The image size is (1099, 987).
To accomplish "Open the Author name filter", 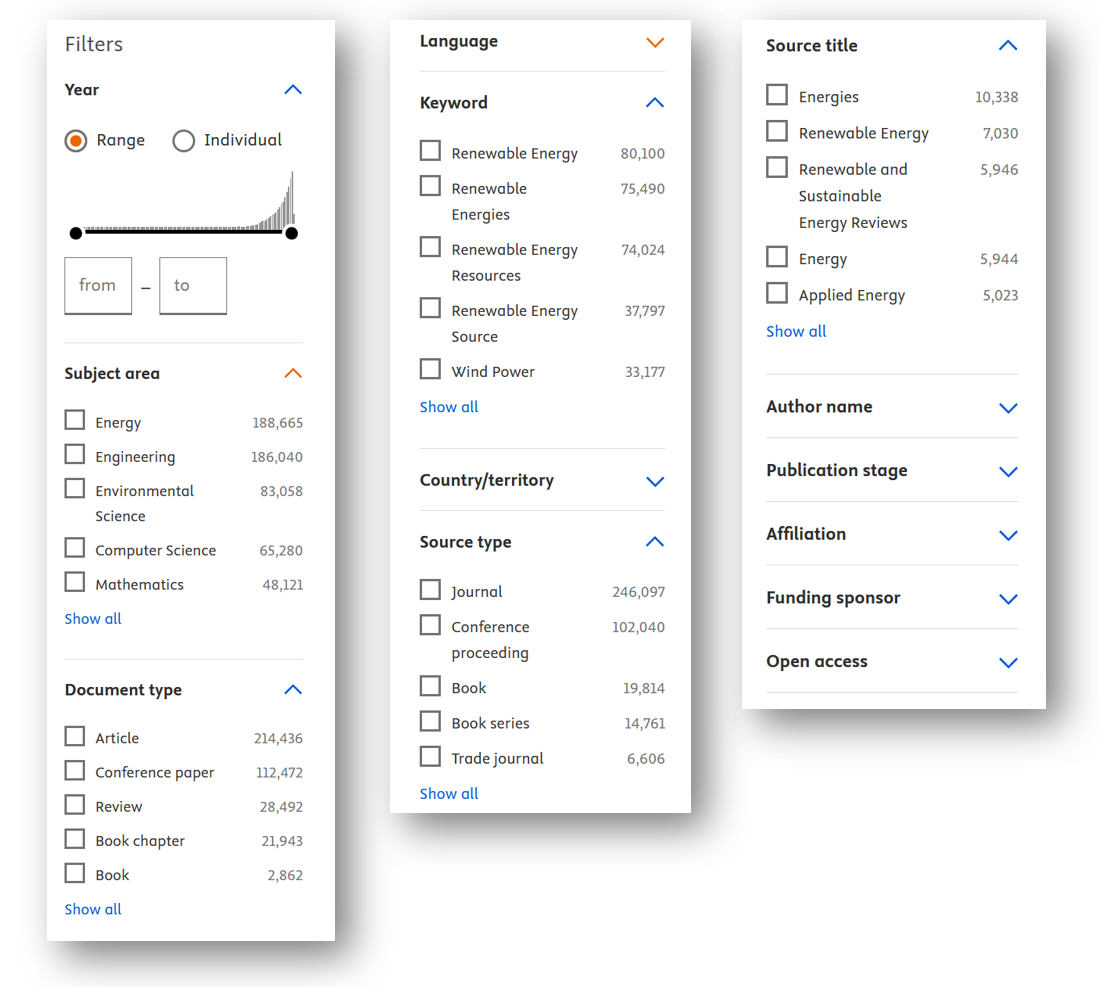I will click(1008, 408).
